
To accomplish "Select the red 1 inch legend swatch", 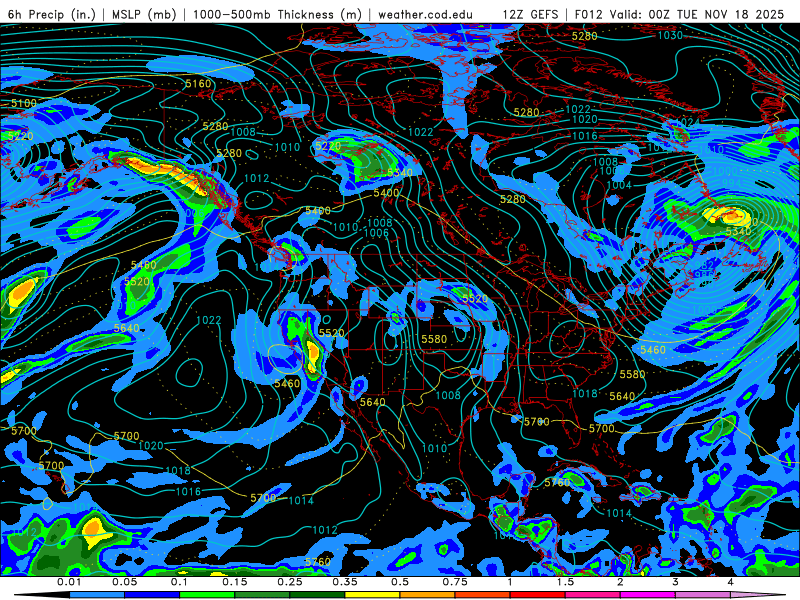I will [538, 595].
